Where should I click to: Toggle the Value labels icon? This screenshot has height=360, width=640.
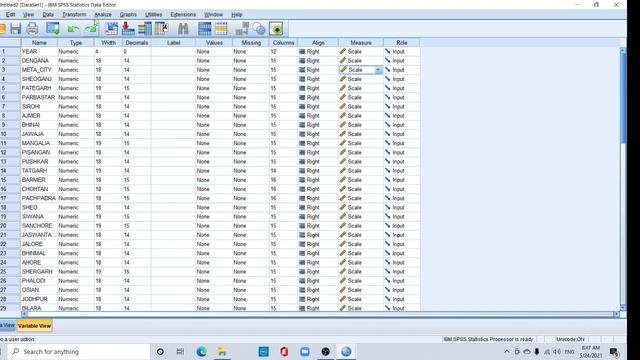click(276, 29)
